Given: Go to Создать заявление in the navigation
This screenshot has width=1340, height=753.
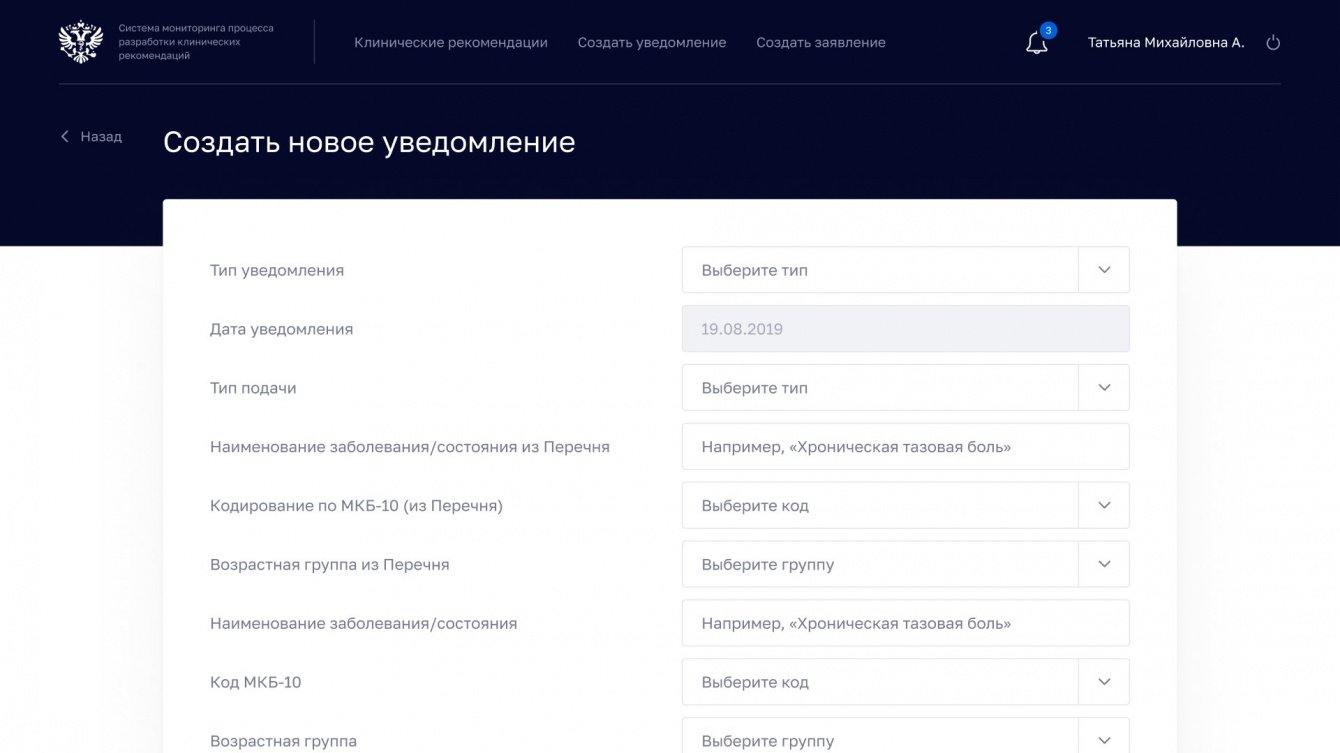Looking at the screenshot, I should [821, 43].
